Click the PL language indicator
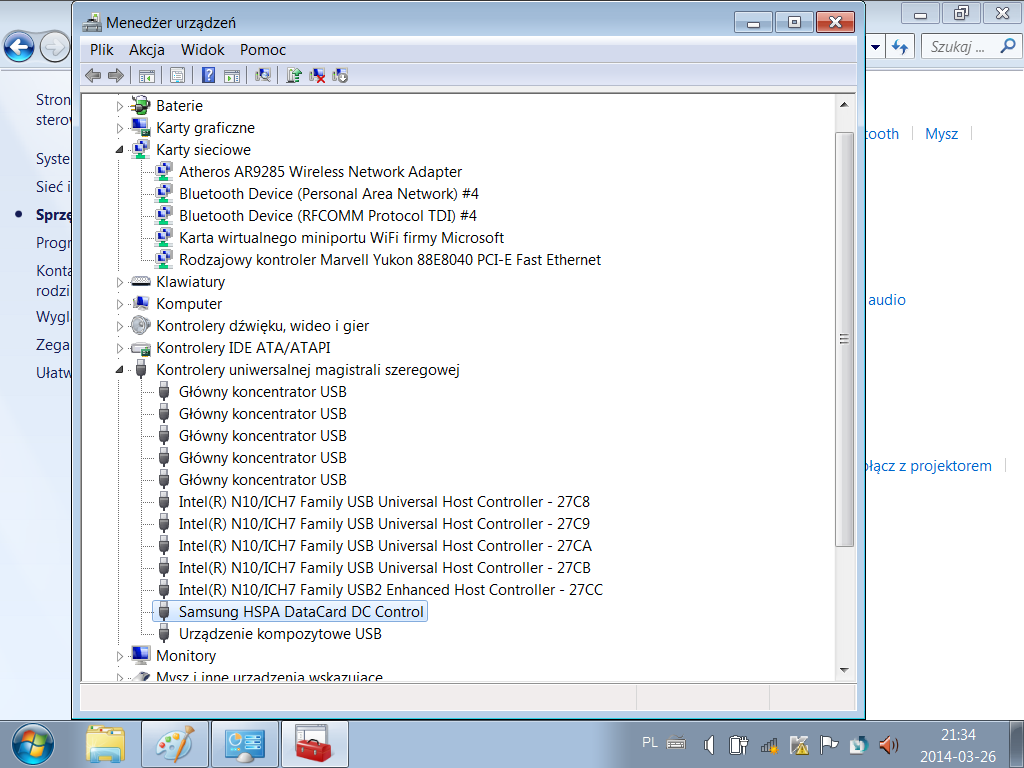This screenshot has width=1024, height=768. (649, 743)
